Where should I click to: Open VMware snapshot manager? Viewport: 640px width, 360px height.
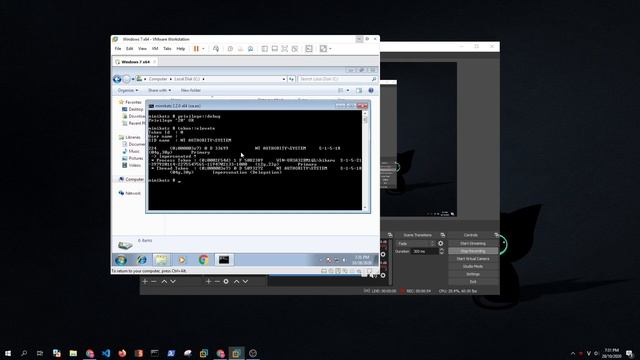coord(251,49)
